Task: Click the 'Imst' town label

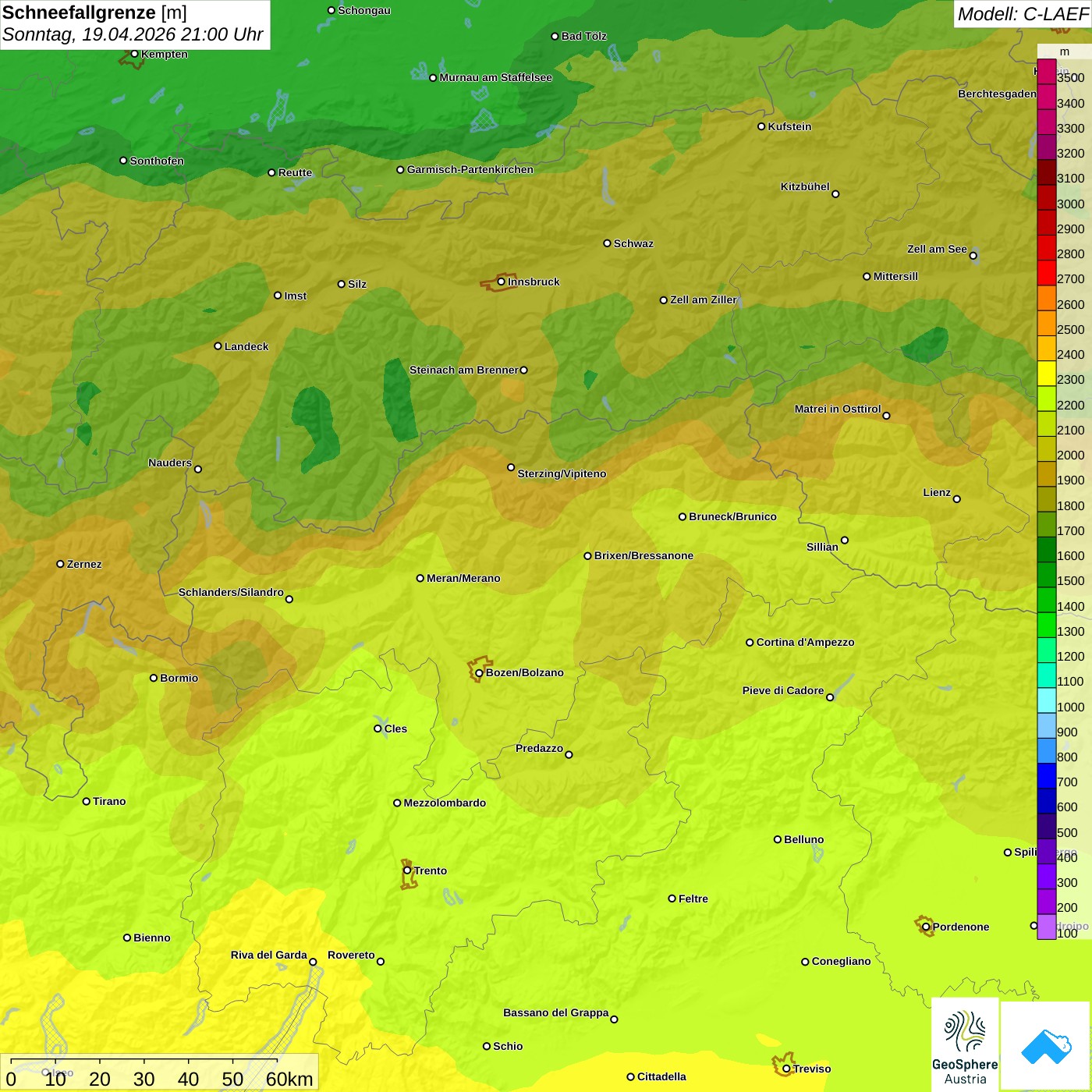Action: click(x=296, y=296)
